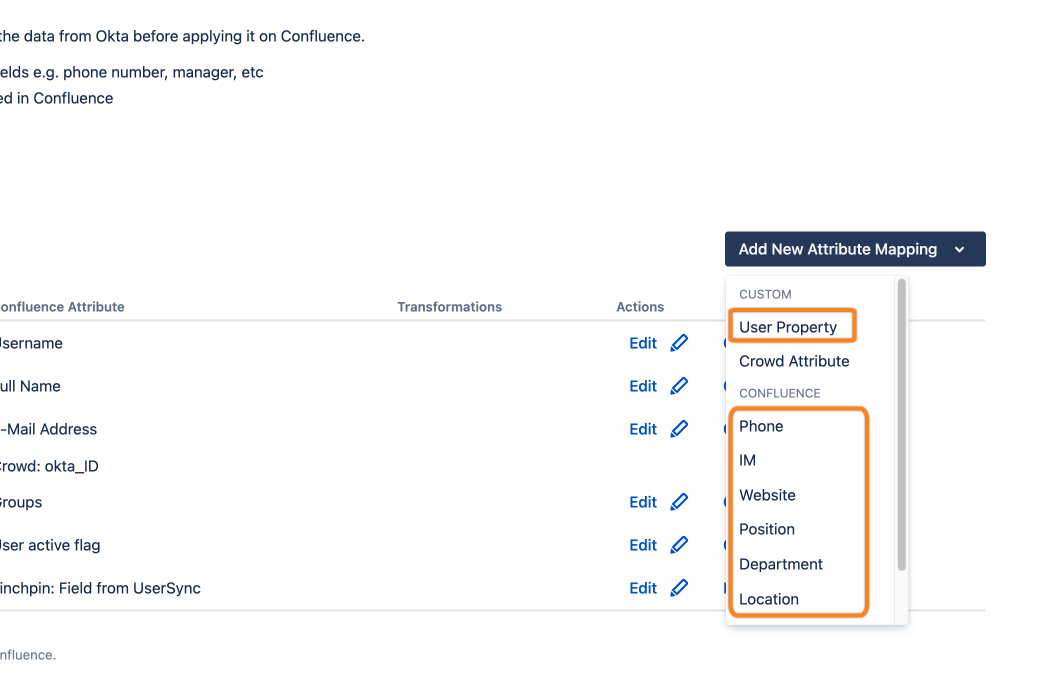Click the pencil icon for Username row
This screenshot has width=1048, height=686.
coord(679,343)
